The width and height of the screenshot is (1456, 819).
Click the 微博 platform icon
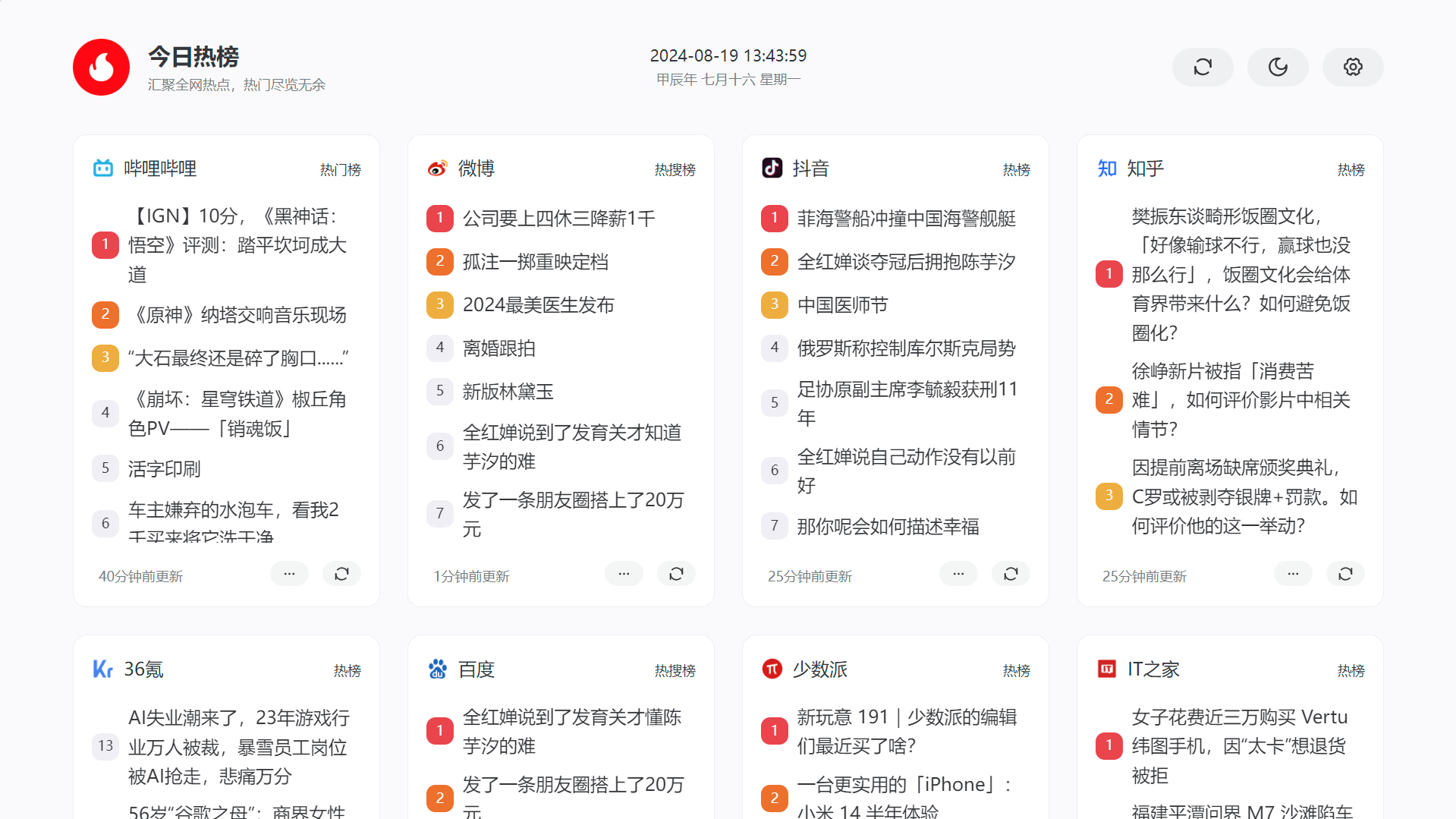click(x=437, y=169)
